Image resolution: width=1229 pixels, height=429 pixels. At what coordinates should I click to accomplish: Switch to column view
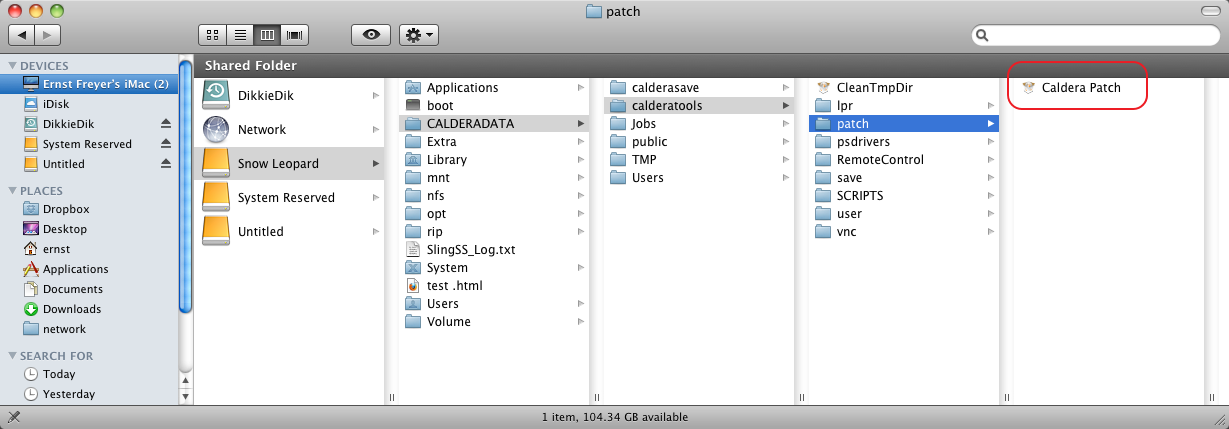(267, 34)
